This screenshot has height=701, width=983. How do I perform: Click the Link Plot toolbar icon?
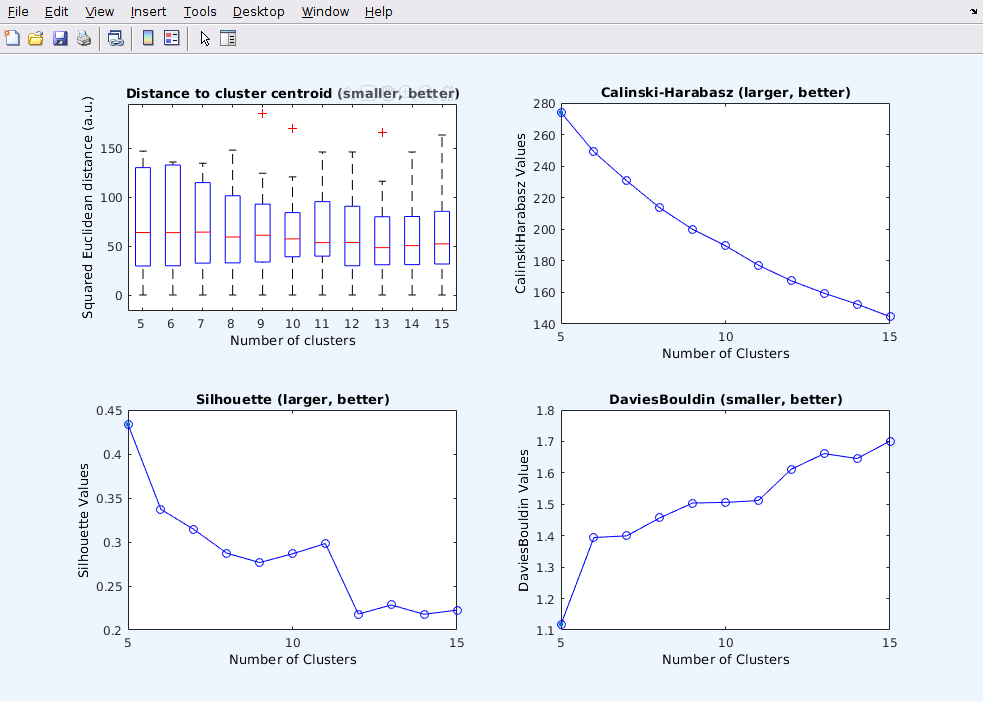[x=116, y=39]
